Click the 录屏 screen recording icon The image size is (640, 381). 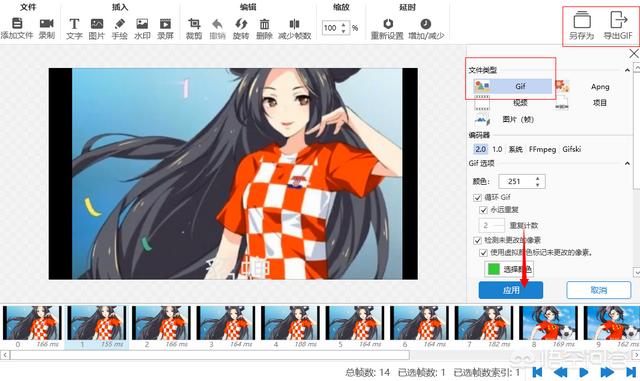click(165, 24)
